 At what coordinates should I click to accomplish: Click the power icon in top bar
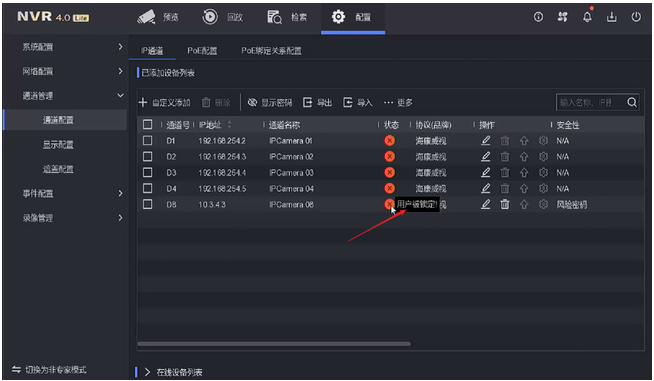coord(636,17)
